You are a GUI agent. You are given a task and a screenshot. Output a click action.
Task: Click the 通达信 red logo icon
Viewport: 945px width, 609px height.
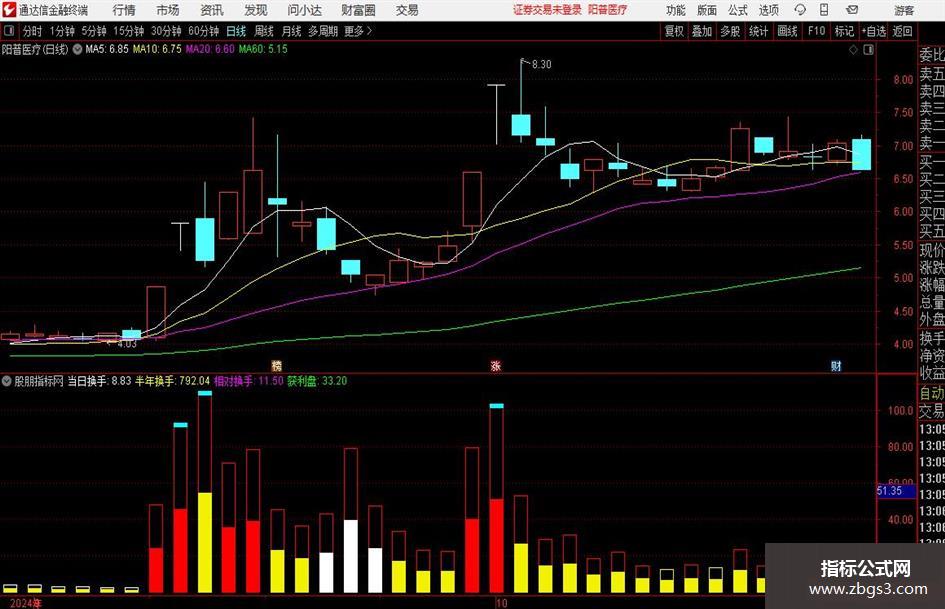(9, 10)
